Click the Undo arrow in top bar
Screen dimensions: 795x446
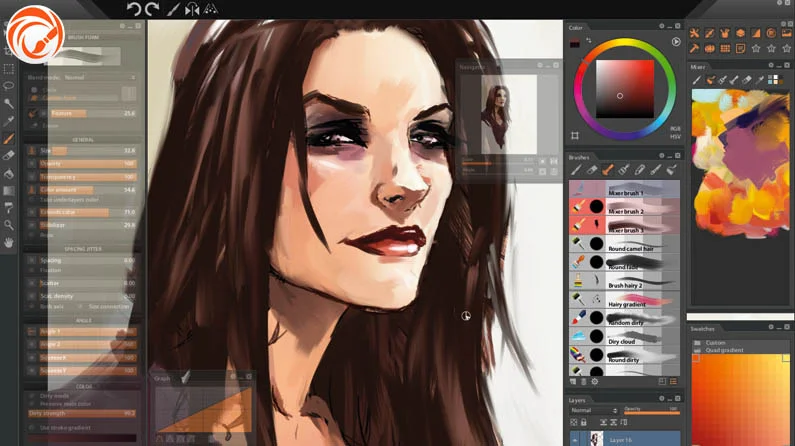tap(133, 9)
